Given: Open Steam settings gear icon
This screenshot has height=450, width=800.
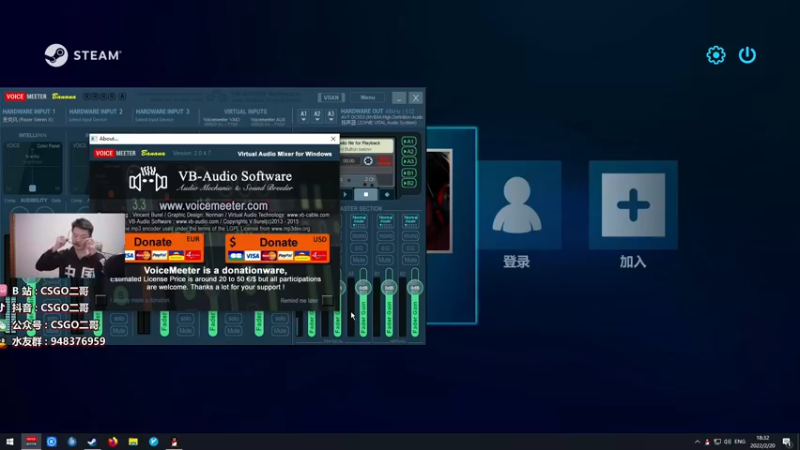Looking at the screenshot, I should (x=716, y=55).
